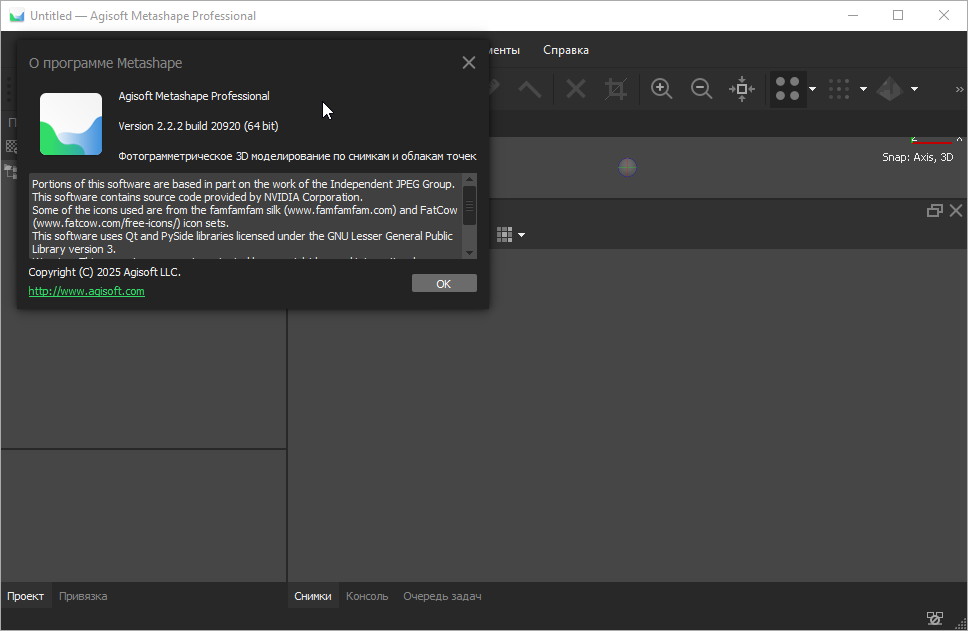
Task: Click the 'Version 2.2.2 build 20920 (64 bit)' text
Action: pos(198,126)
